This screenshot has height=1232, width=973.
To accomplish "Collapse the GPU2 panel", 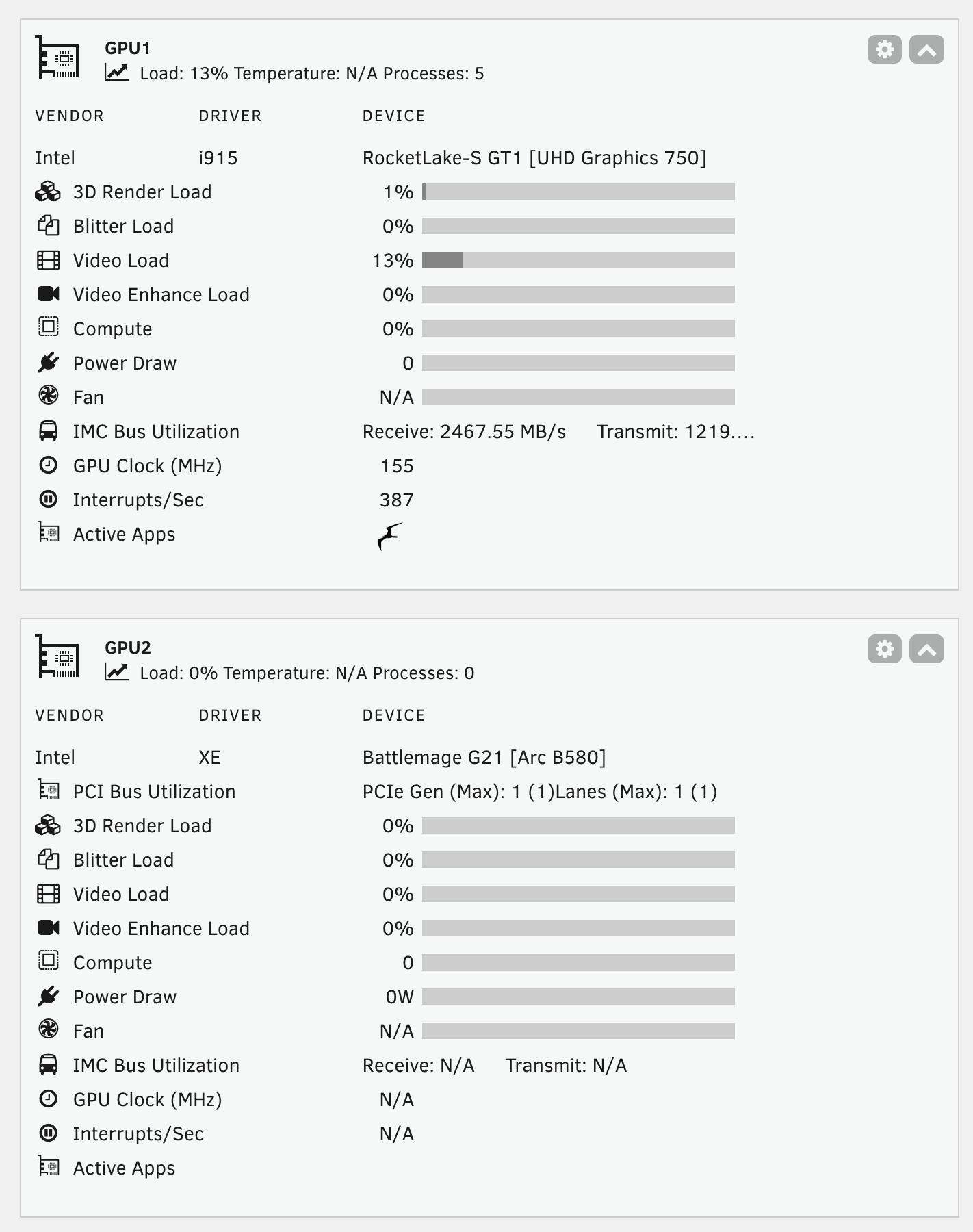I will pos(926,649).
